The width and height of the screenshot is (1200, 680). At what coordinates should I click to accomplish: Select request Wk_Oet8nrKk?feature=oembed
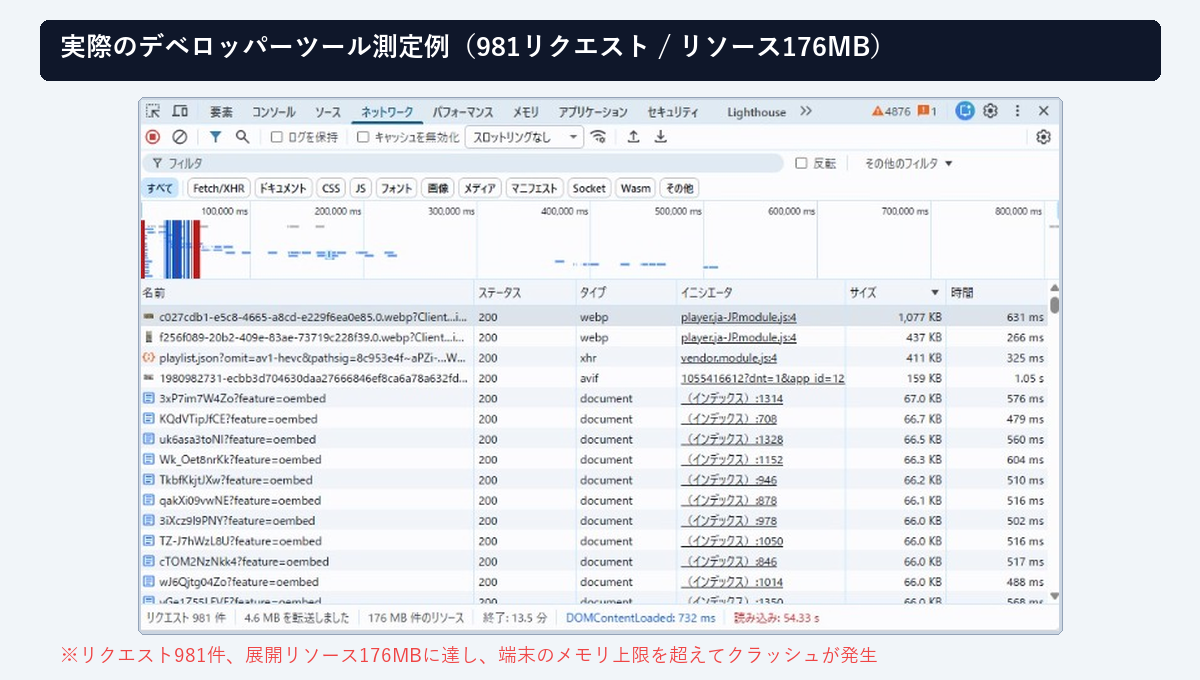click(x=594, y=460)
